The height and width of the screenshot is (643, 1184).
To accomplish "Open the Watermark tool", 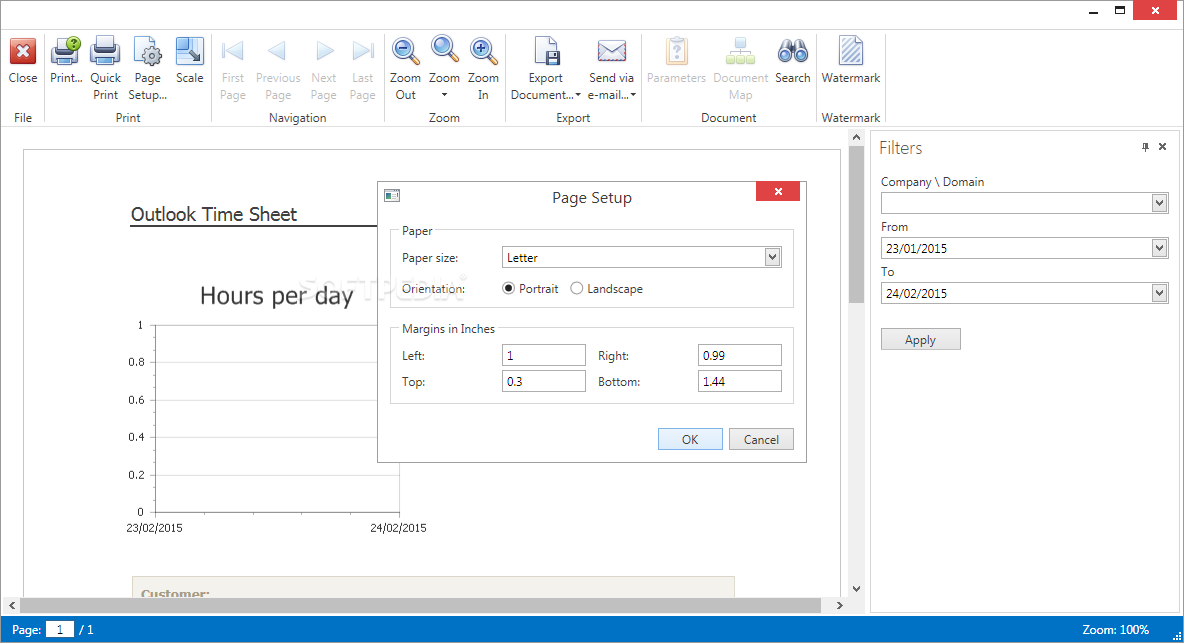I will coord(851,51).
